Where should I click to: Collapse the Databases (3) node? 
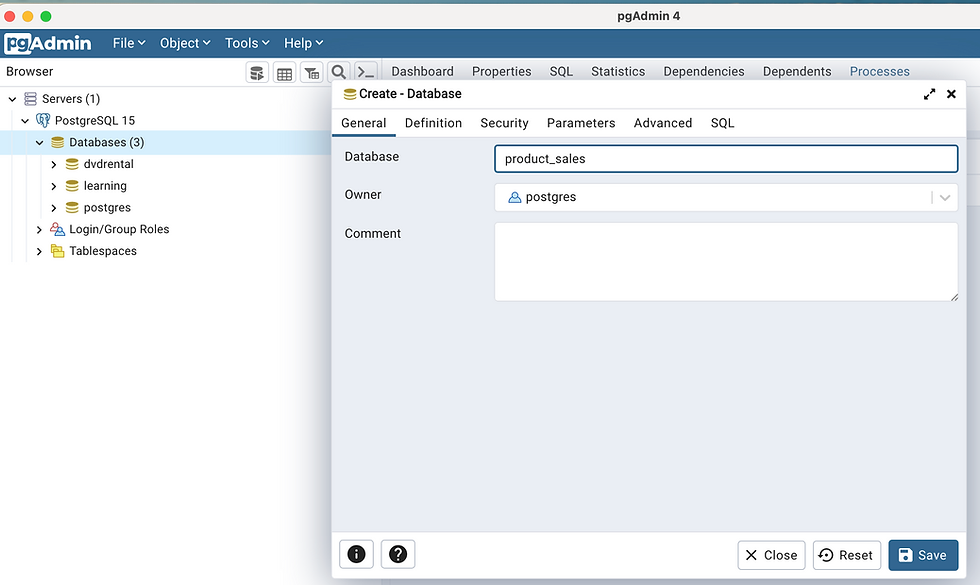39,142
